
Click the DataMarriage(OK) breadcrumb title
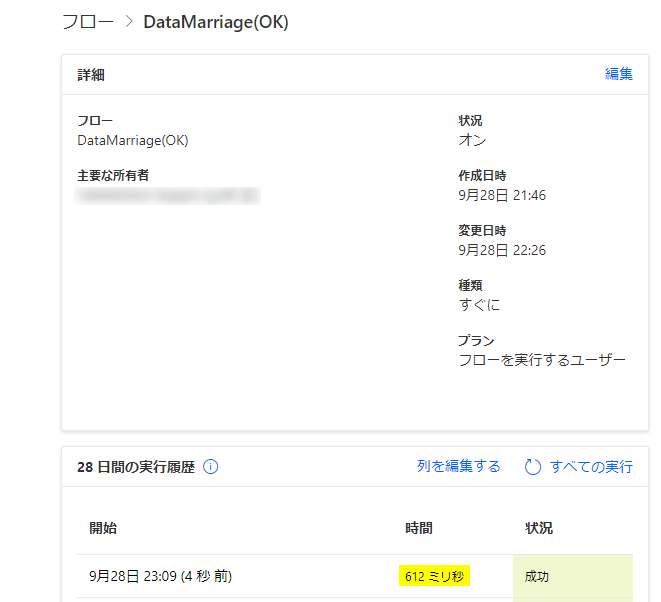coord(216,22)
